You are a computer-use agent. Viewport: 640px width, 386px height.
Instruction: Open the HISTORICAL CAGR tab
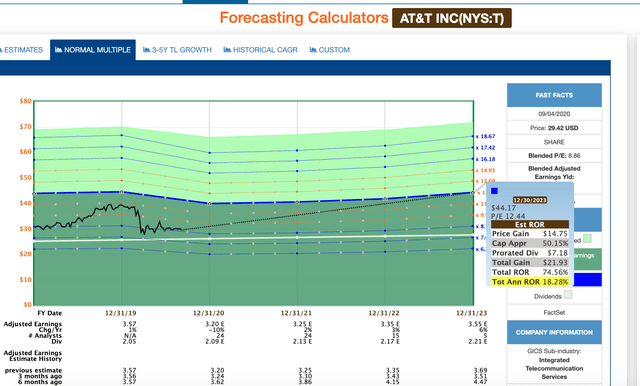click(x=260, y=50)
